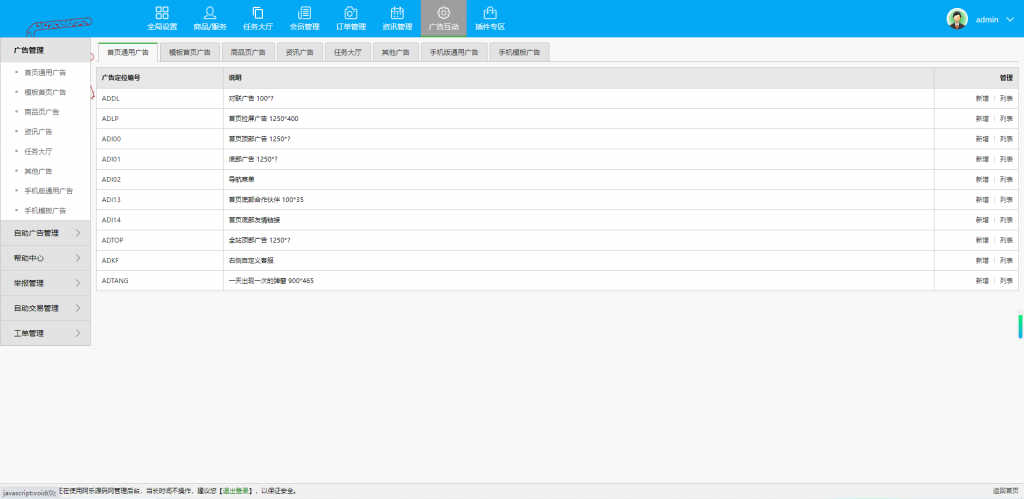Screen dimensions: 1024x499
Task: Click 列表 in the ADI00 row
Action: pos(1006,138)
